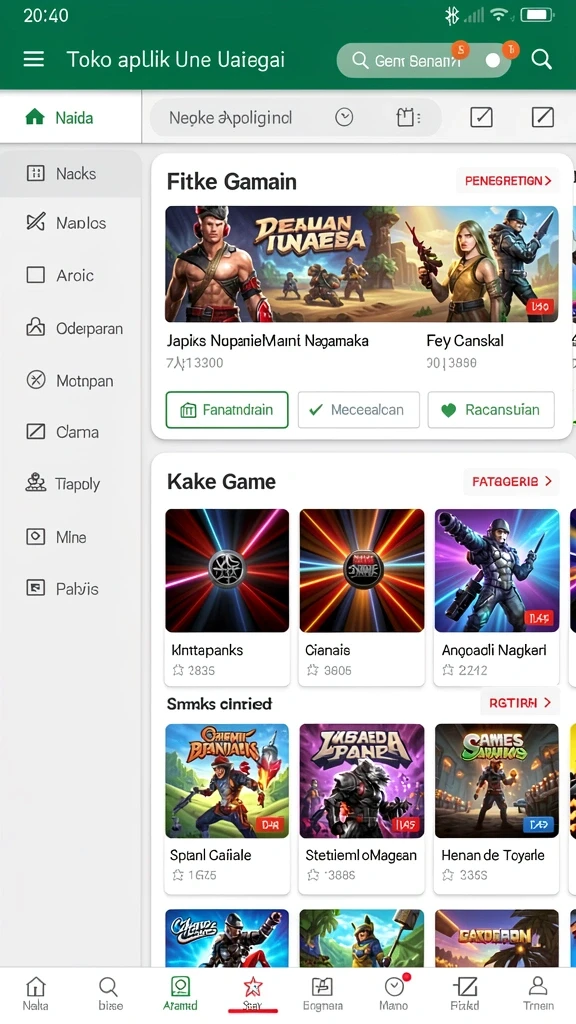Open Odeiparan in the sidebar

coord(71,328)
